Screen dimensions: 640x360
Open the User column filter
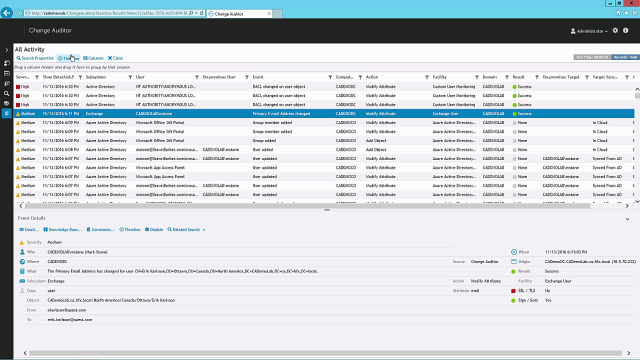(x=197, y=77)
